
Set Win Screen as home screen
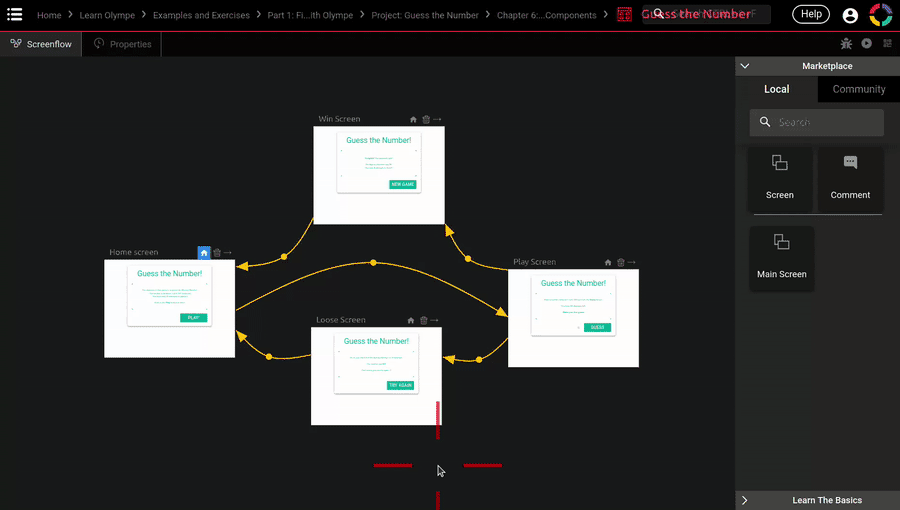(x=413, y=120)
